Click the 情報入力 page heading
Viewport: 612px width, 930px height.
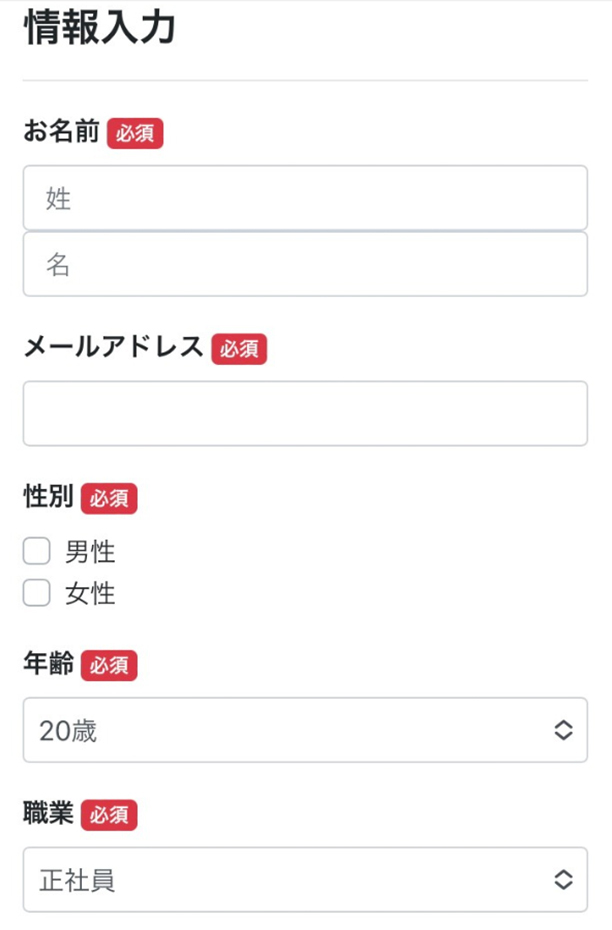point(99,29)
